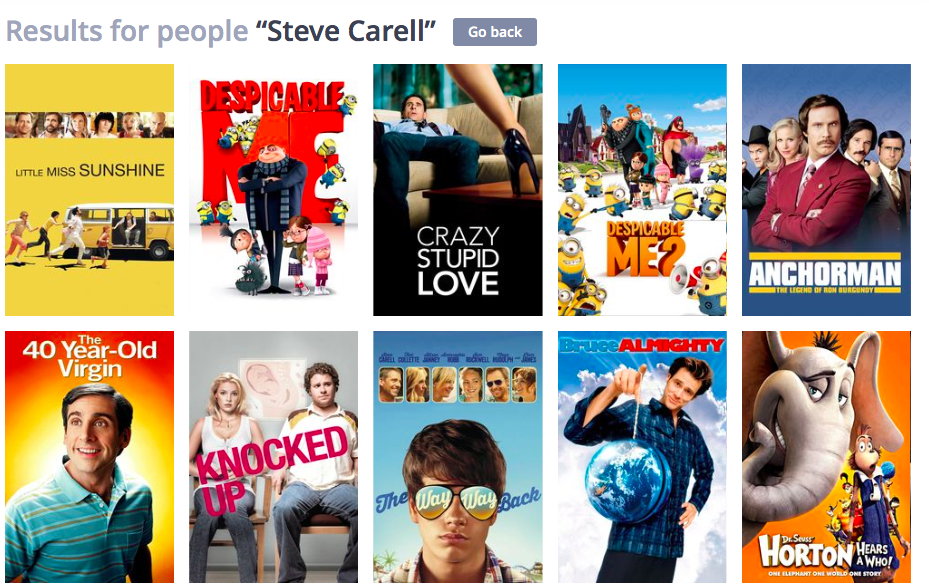Open the Bruce Almighty poster
Image resolution: width=929 pixels, height=587 pixels.
[642, 457]
